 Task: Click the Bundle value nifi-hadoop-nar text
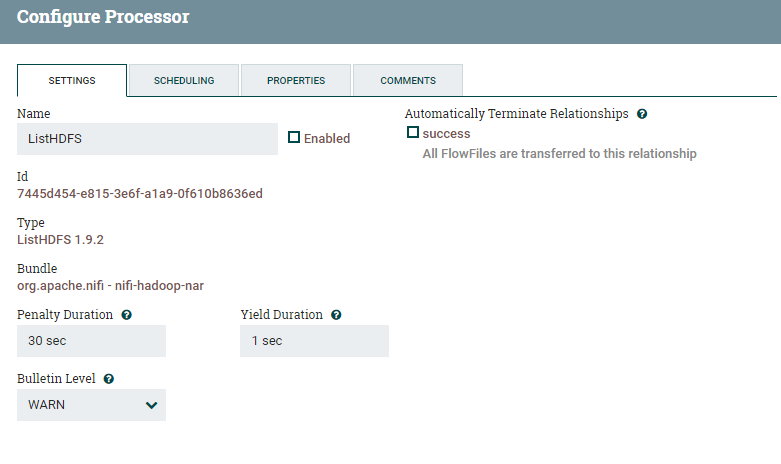pyautogui.click(x=110, y=285)
